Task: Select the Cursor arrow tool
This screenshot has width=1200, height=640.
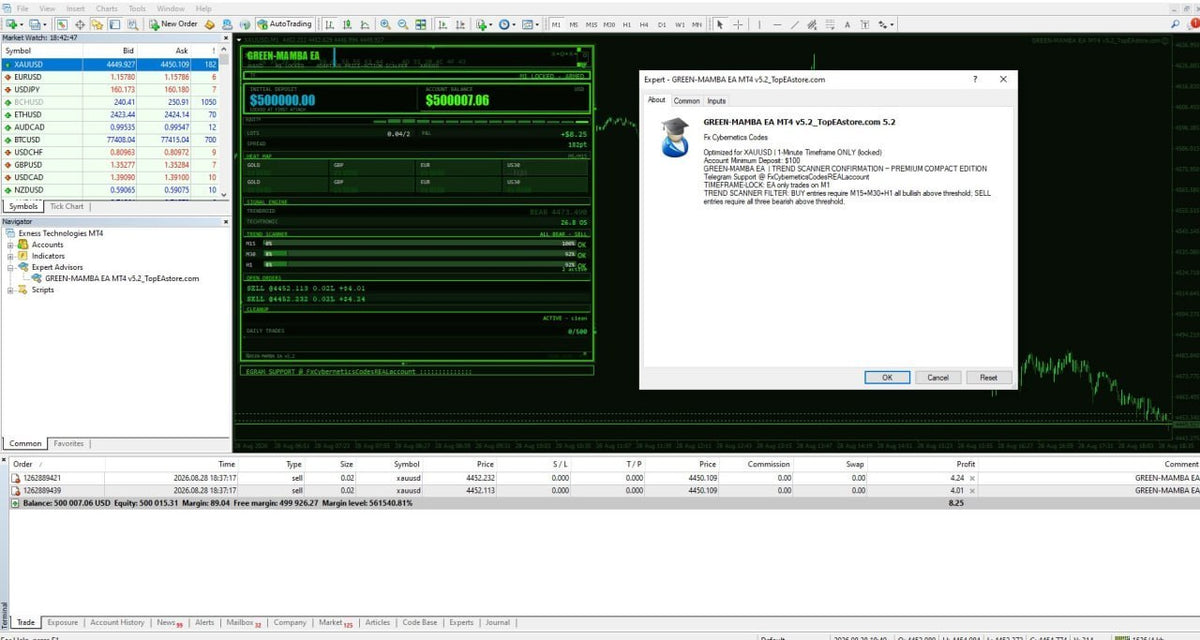Action: pos(720,23)
